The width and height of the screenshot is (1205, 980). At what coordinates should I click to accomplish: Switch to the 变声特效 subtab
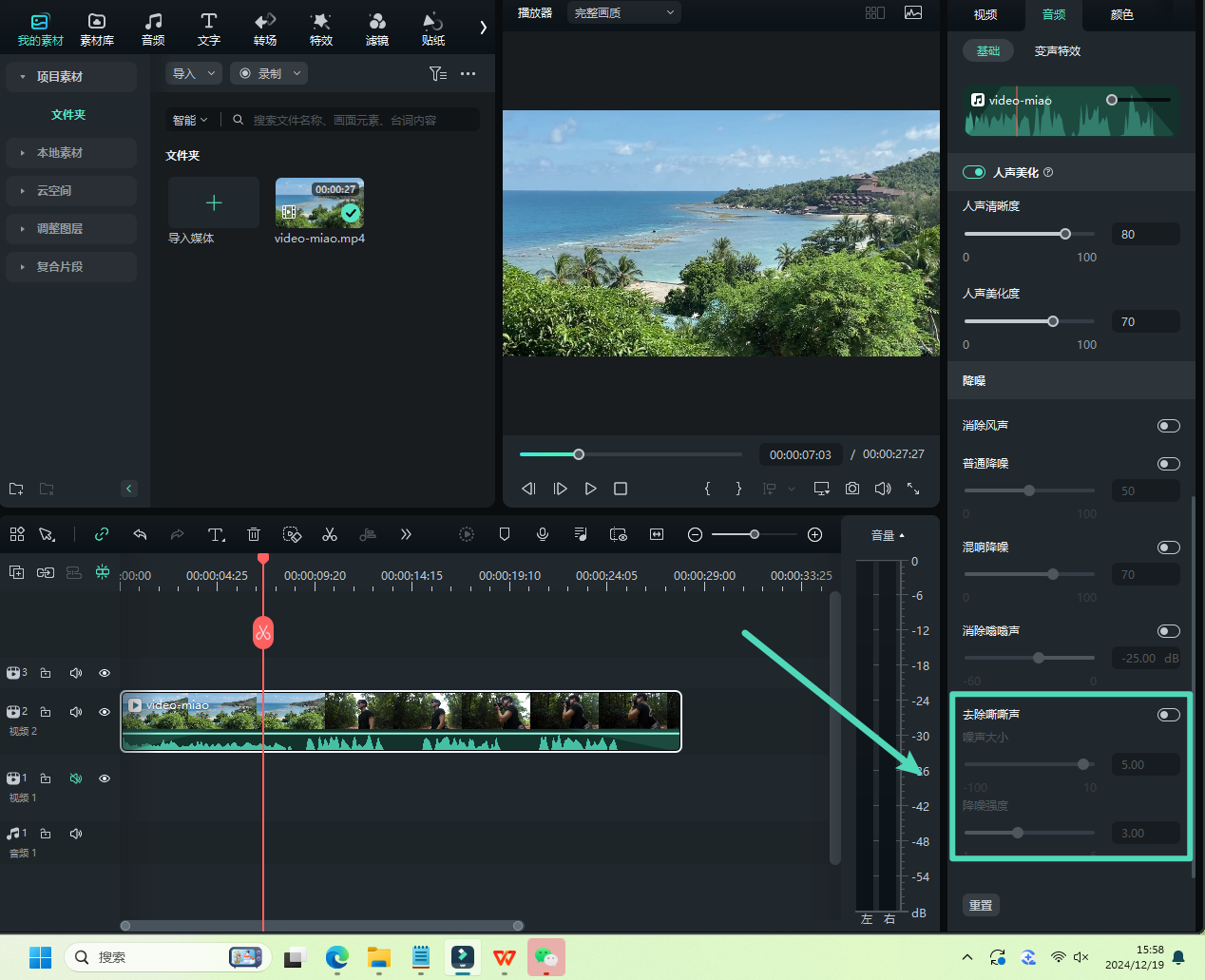(x=1057, y=51)
